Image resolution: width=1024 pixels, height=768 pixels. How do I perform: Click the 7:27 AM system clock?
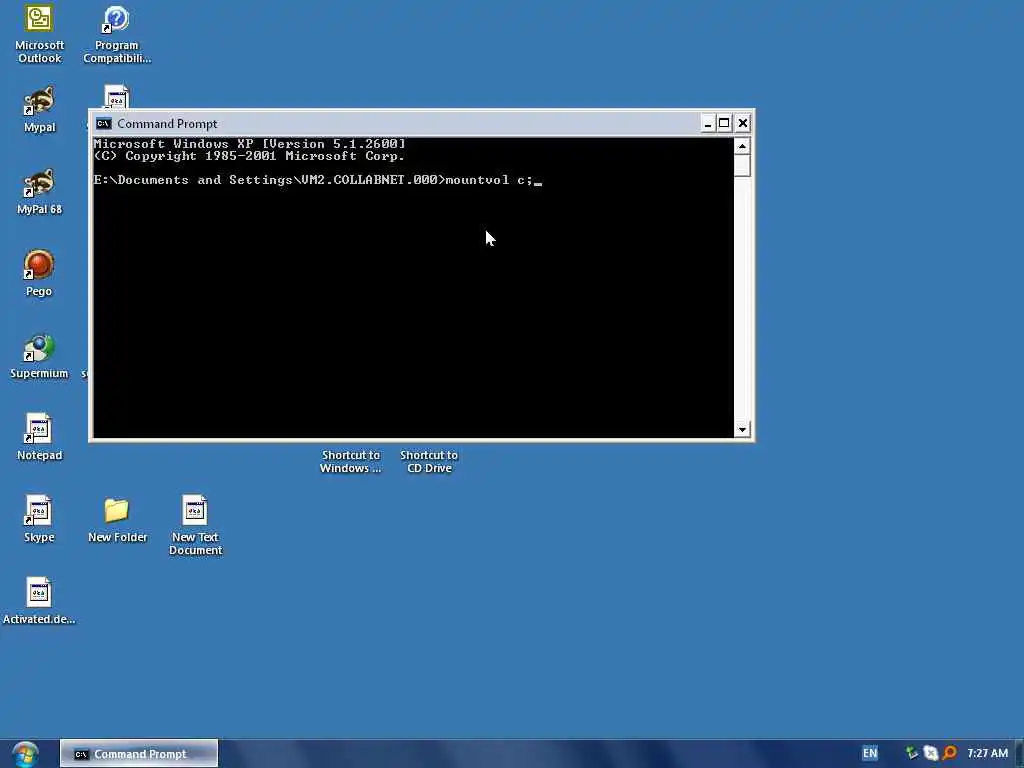(x=987, y=754)
